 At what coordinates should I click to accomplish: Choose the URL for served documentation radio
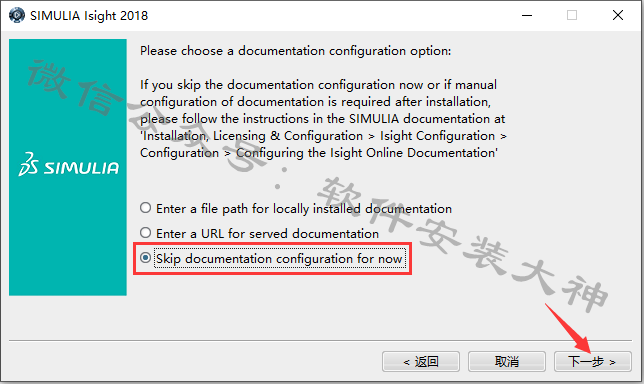pyautogui.click(x=145, y=233)
